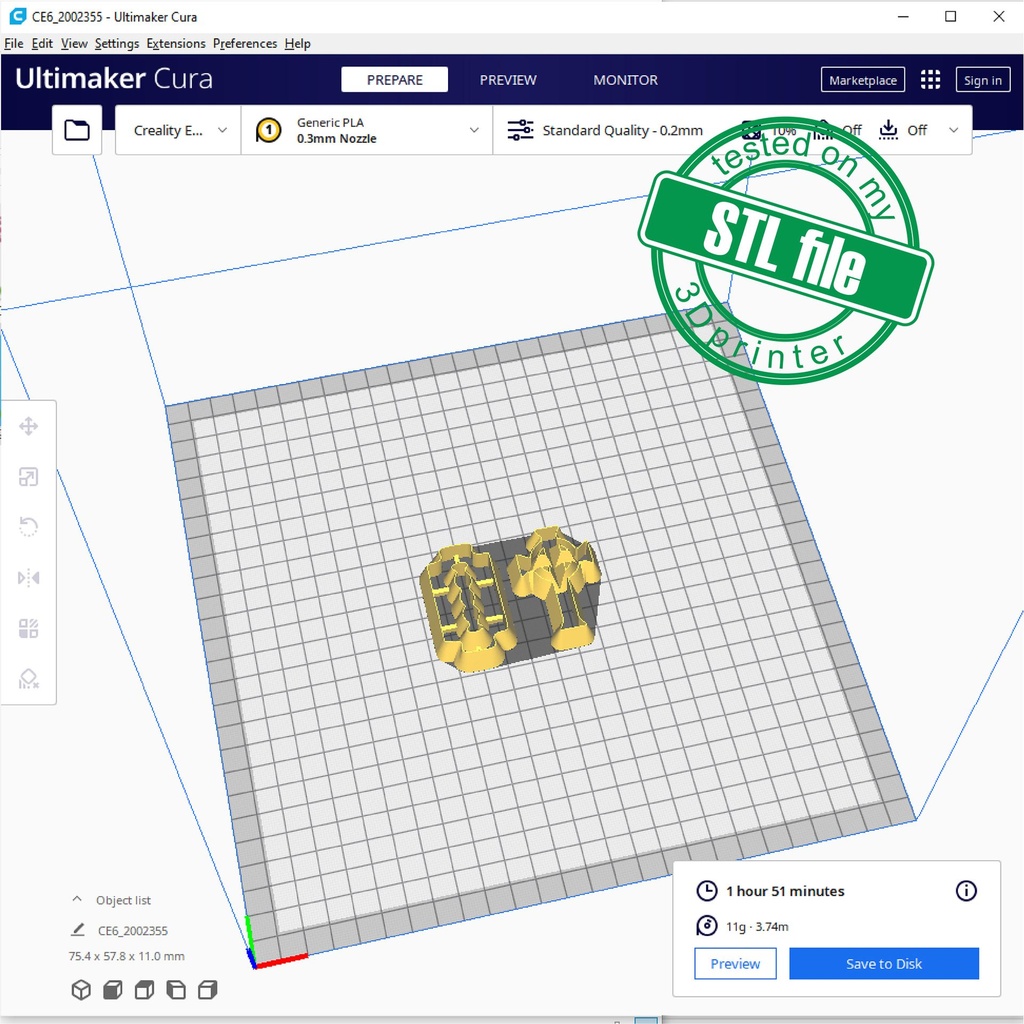Switch to 3D perspective view cube icon
Image resolution: width=1024 pixels, height=1024 pixels.
[81, 990]
